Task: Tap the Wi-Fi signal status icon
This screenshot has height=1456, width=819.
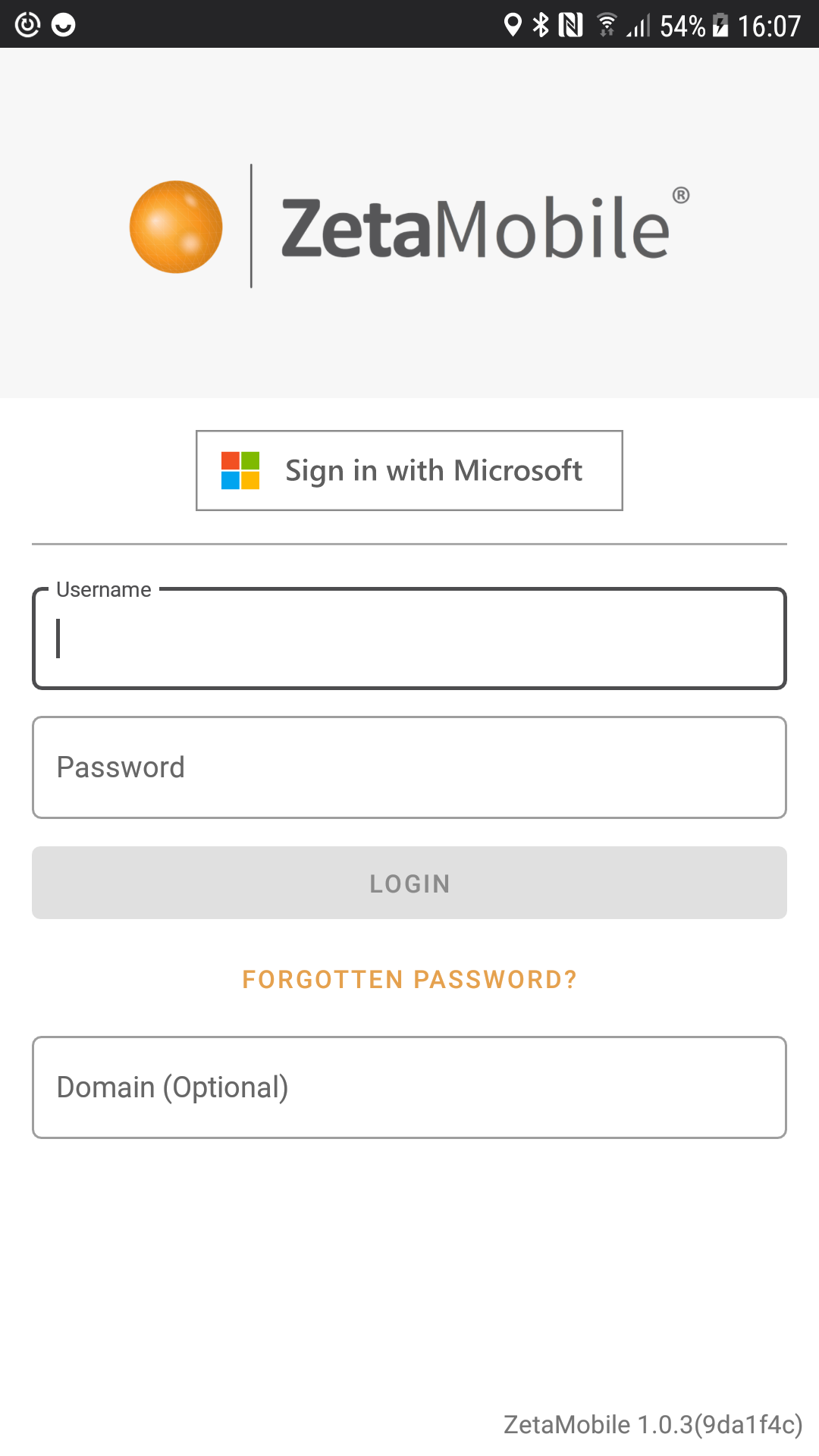Action: pyautogui.click(x=607, y=25)
